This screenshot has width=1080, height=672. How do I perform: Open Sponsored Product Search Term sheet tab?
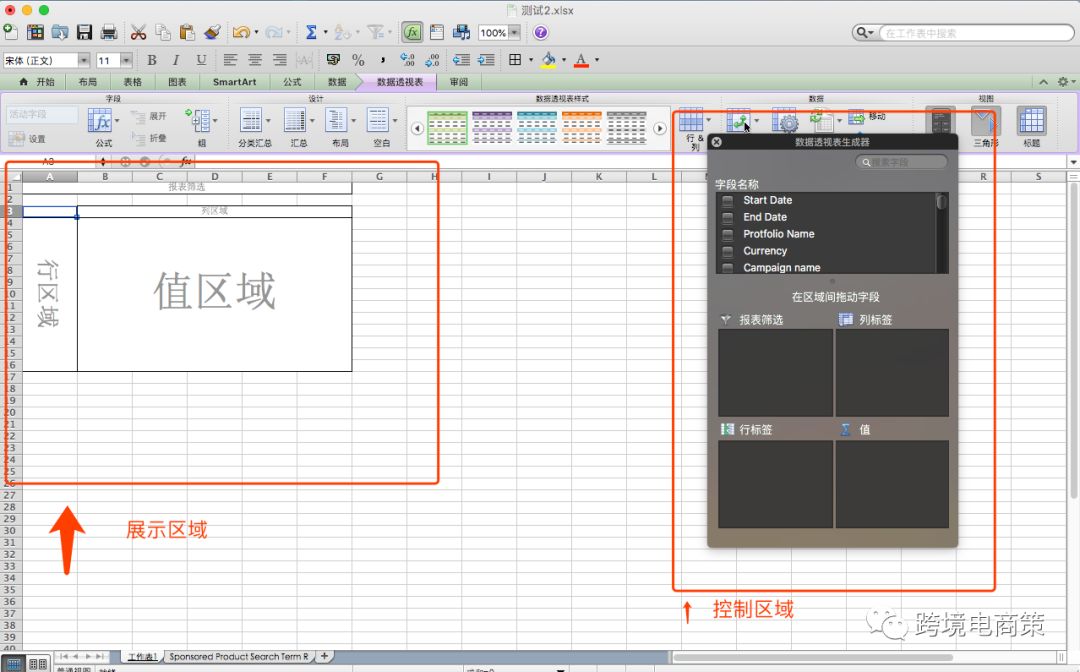238,657
